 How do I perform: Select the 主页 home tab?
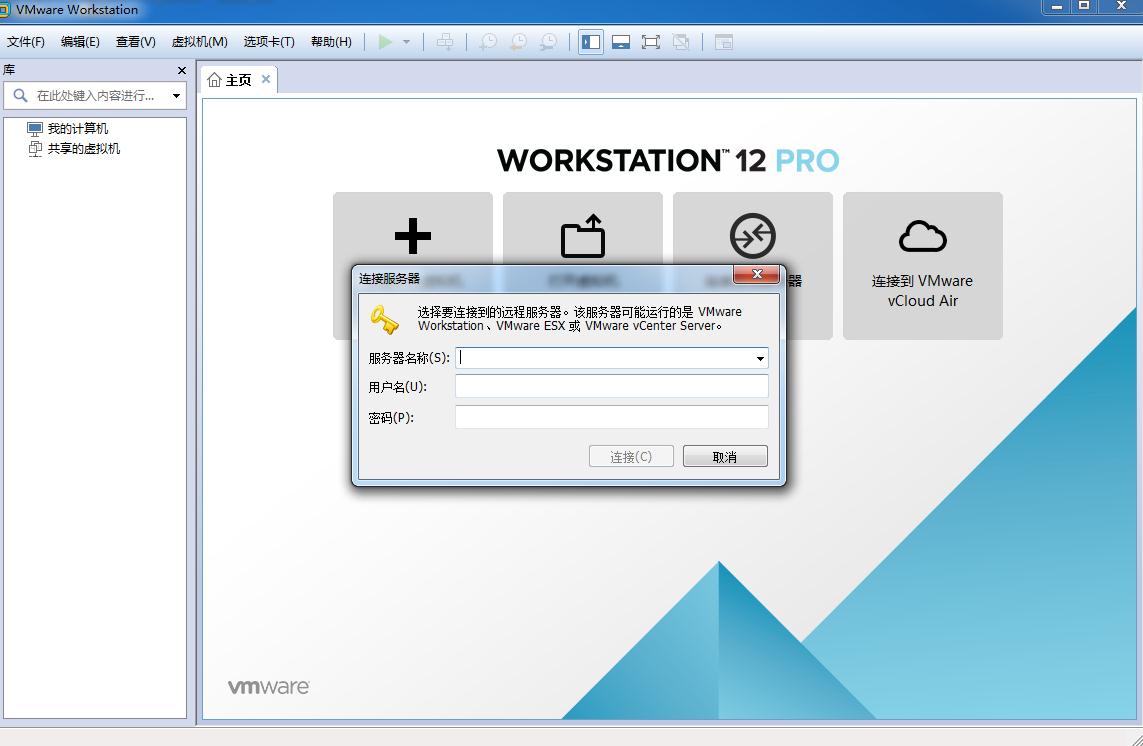coord(238,80)
